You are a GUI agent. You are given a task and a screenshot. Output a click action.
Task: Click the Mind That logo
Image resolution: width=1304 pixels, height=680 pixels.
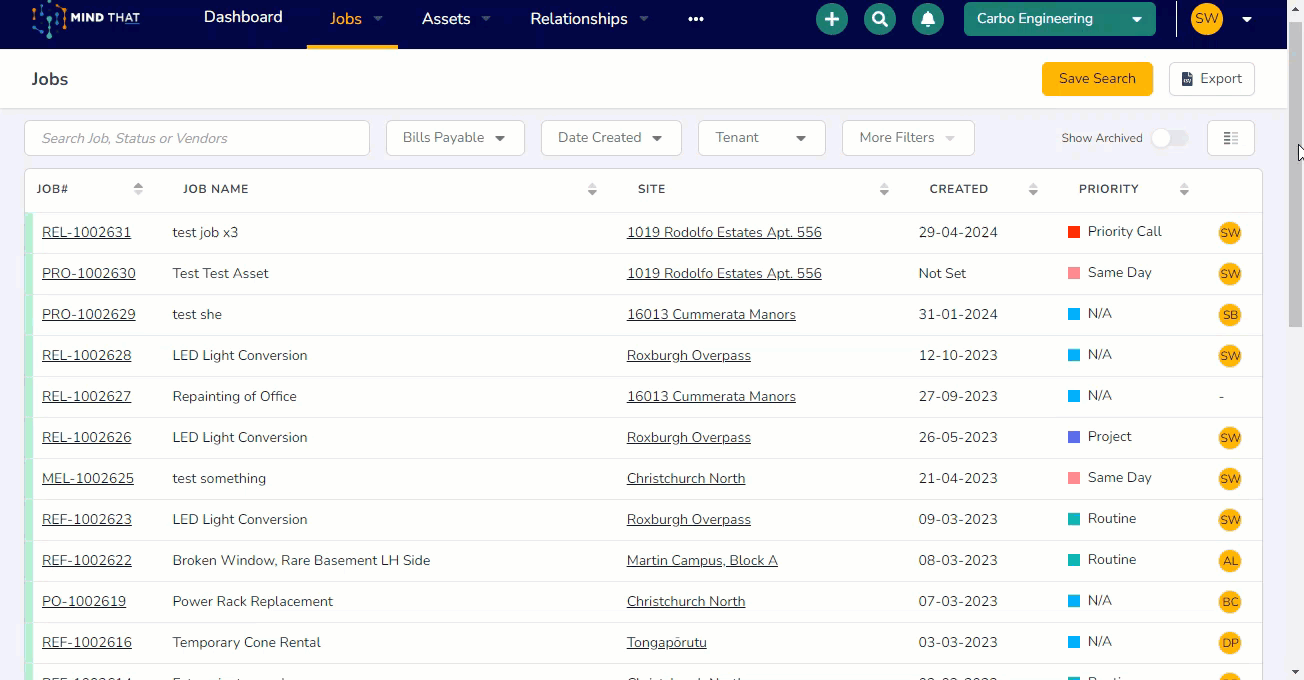(85, 18)
